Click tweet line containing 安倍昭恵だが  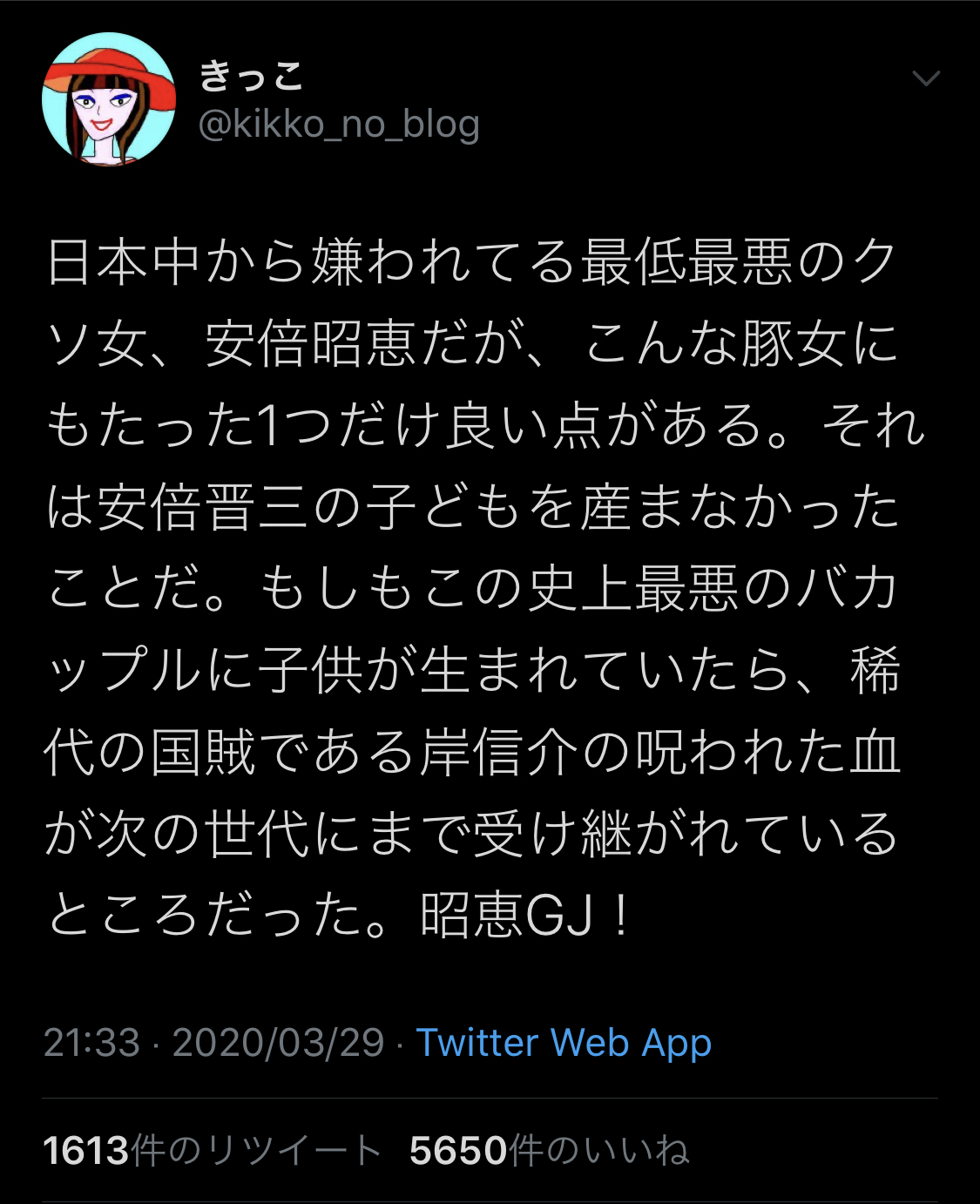[471, 343]
